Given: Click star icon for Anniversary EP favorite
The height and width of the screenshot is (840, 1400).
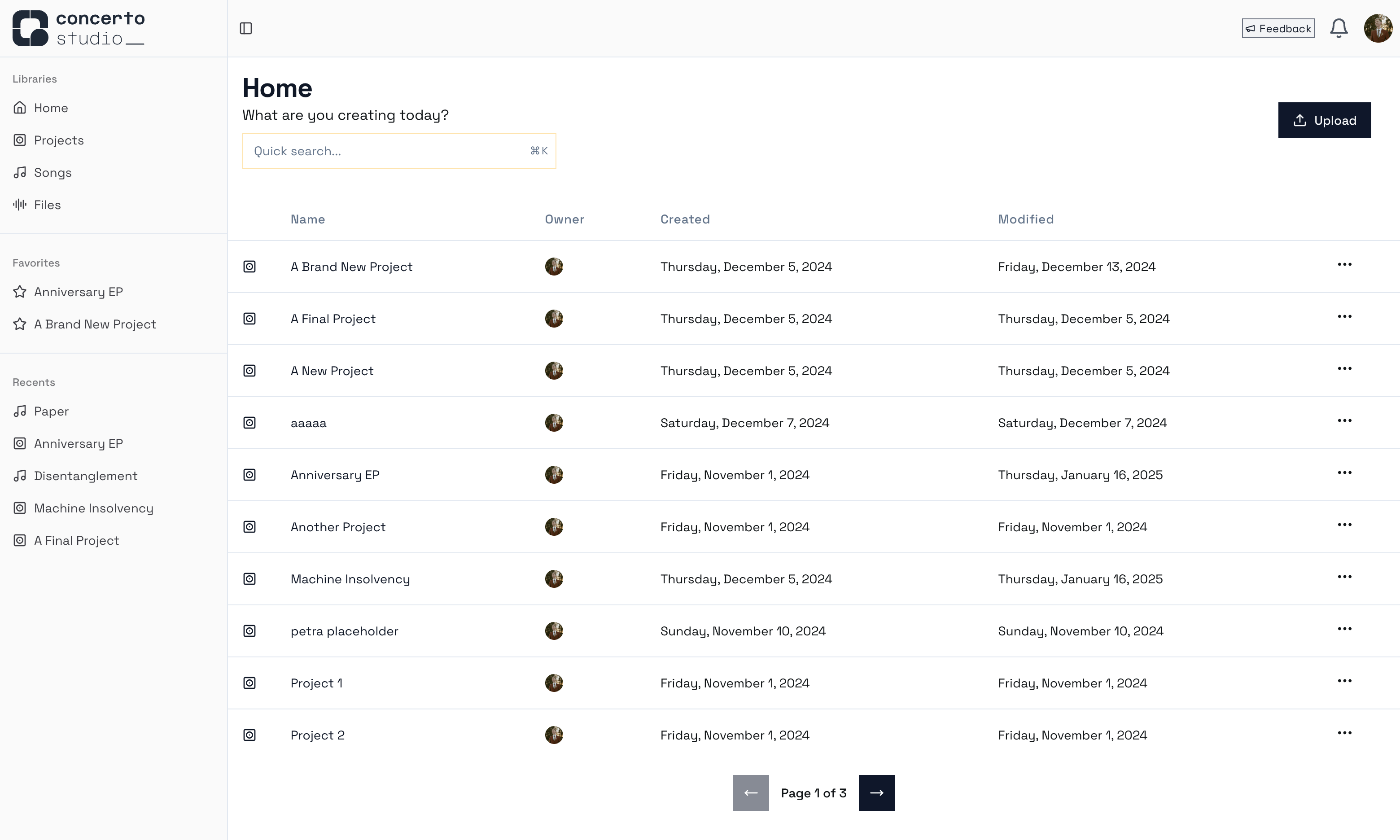Looking at the screenshot, I should [x=20, y=292].
